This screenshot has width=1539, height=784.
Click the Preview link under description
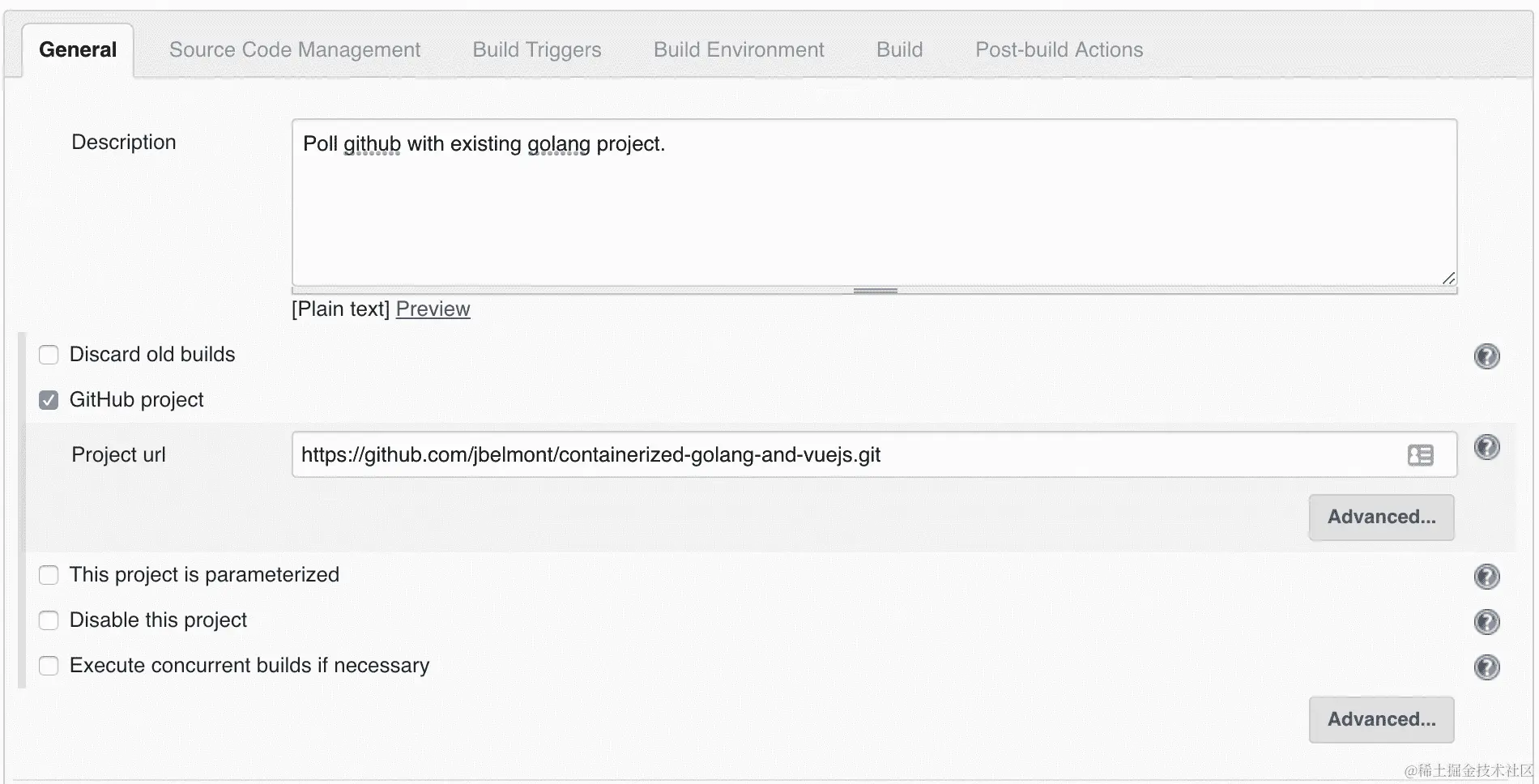(433, 309)
